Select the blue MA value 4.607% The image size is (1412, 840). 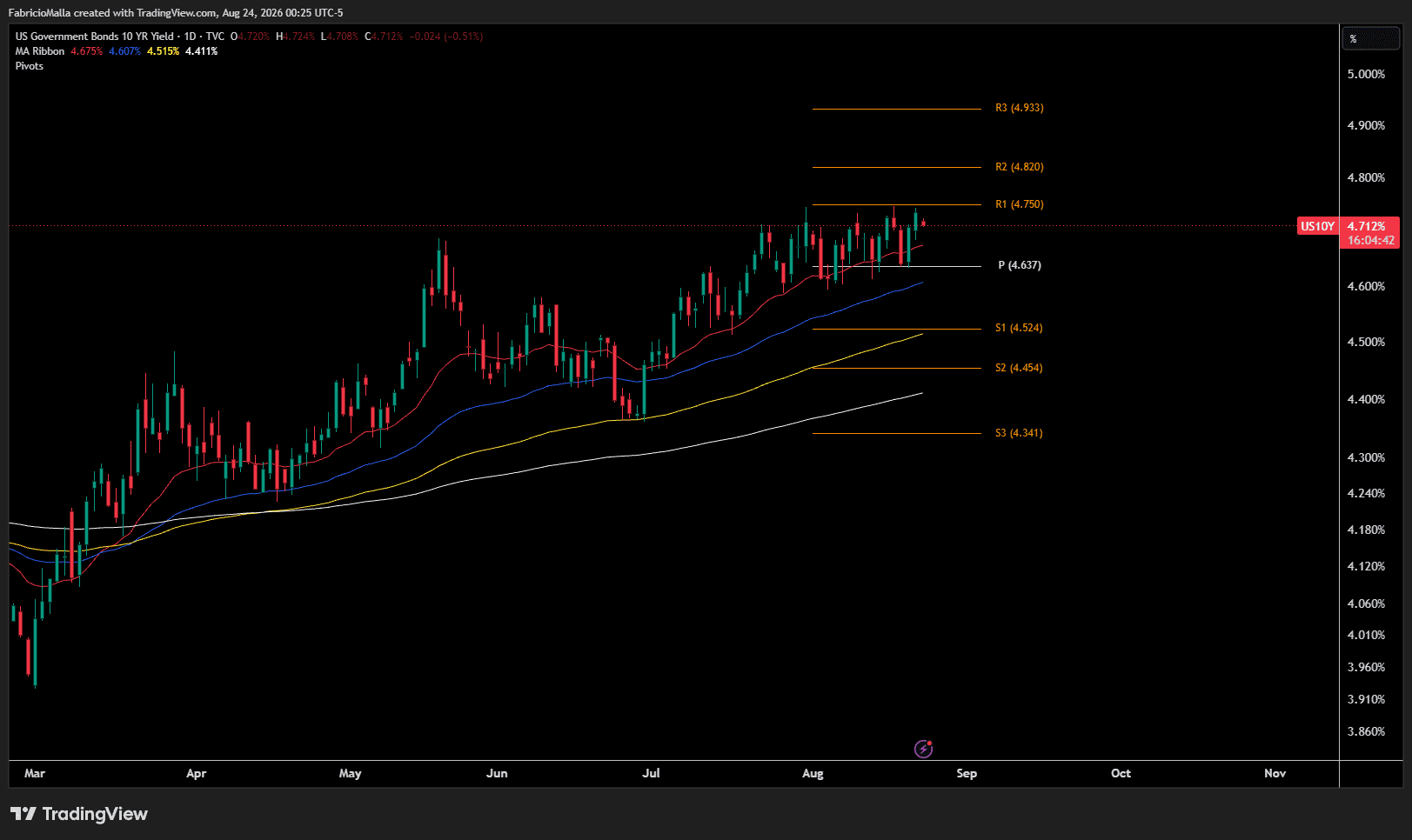point(124,51)
